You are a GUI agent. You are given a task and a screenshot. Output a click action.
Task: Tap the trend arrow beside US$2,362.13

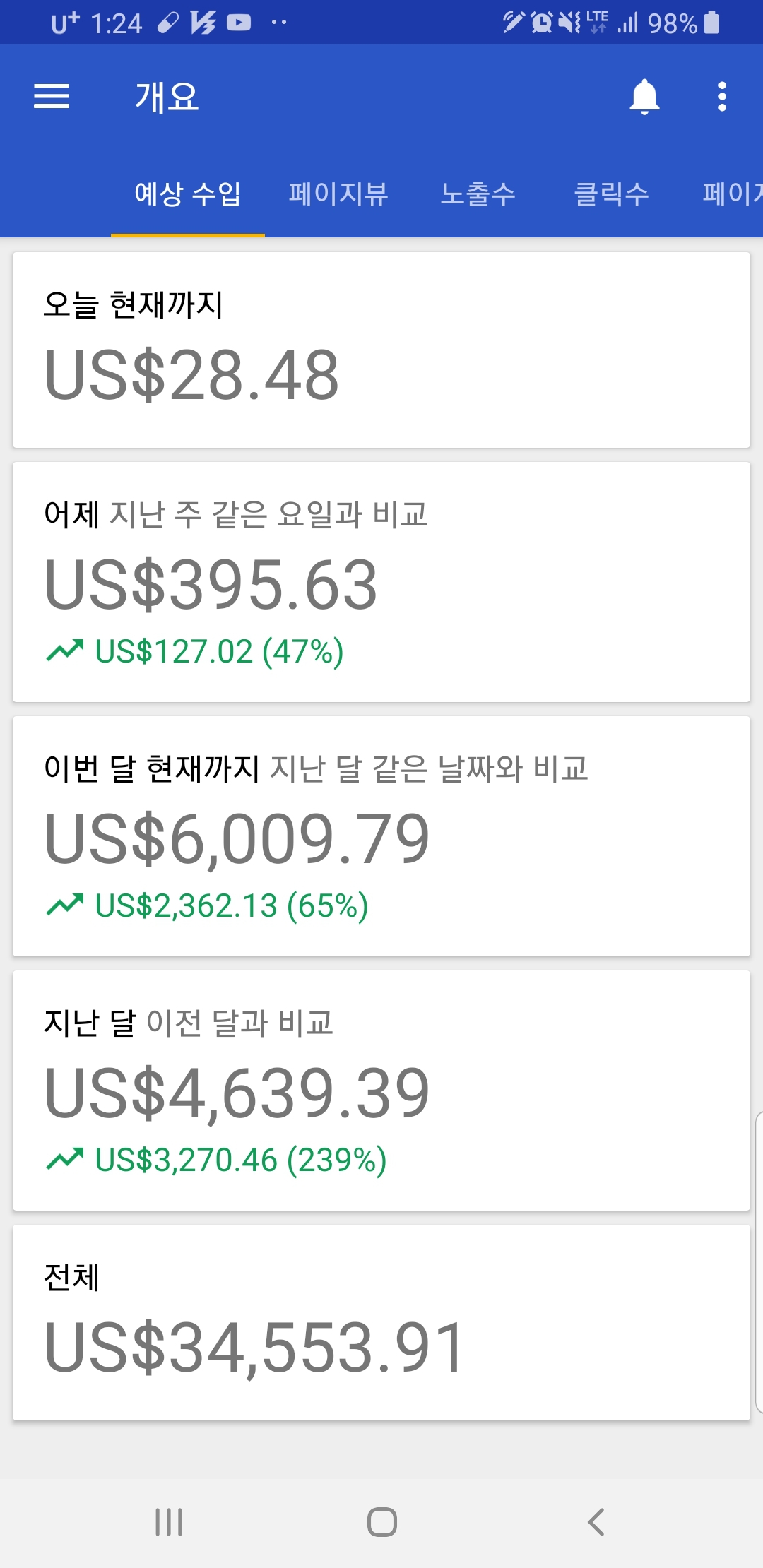pos(65,905)
